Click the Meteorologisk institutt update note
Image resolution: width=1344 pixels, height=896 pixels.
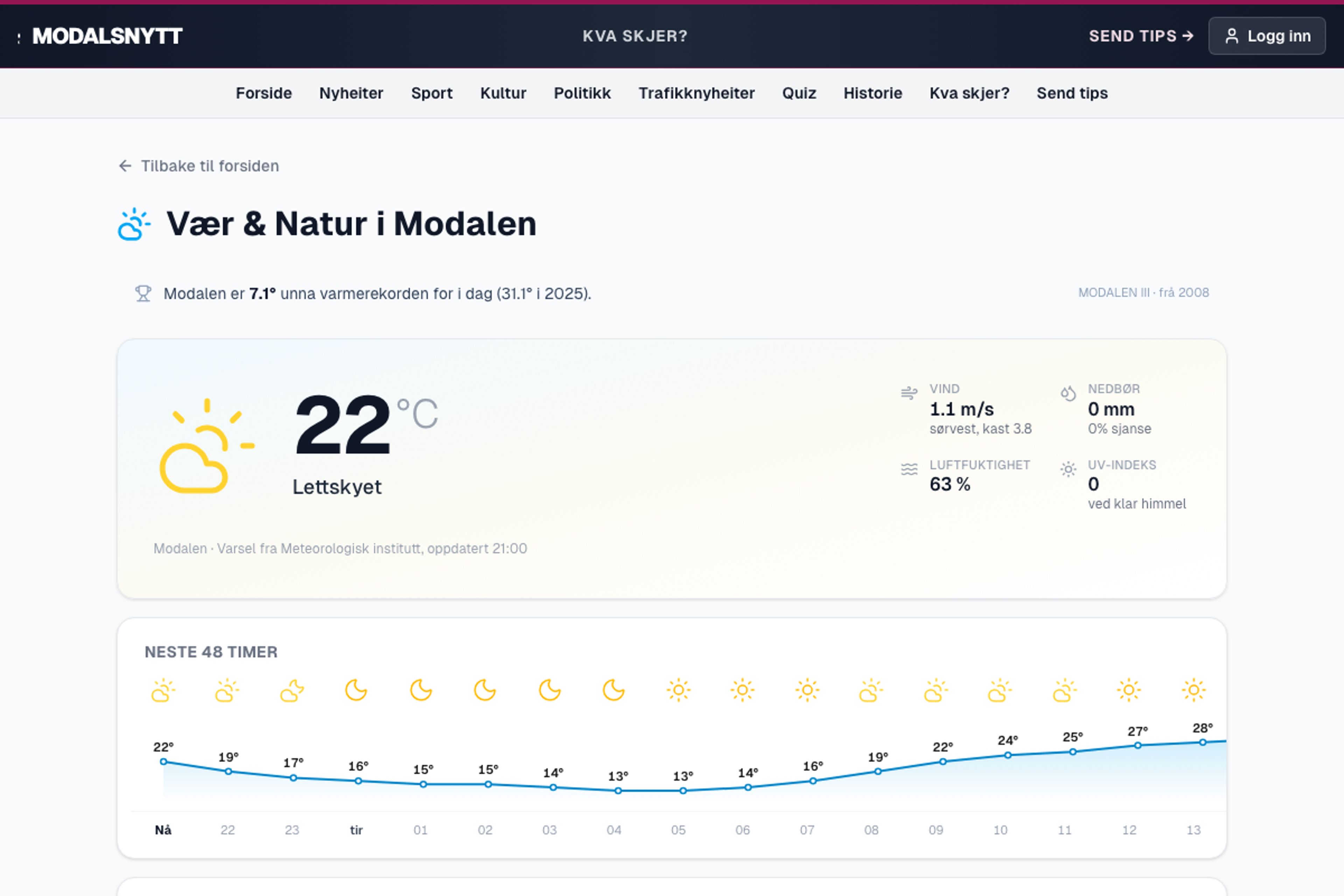coord(340,548)
